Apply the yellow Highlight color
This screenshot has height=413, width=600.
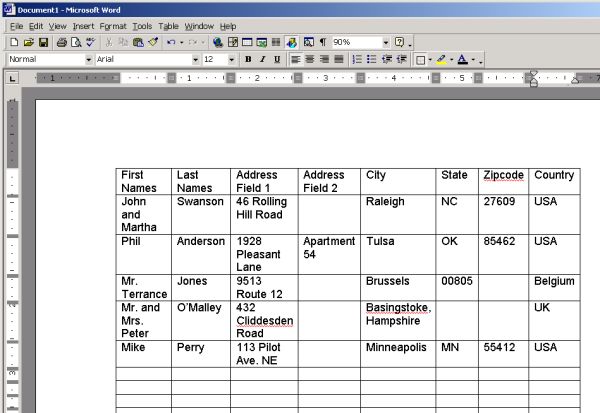[441, 60]
